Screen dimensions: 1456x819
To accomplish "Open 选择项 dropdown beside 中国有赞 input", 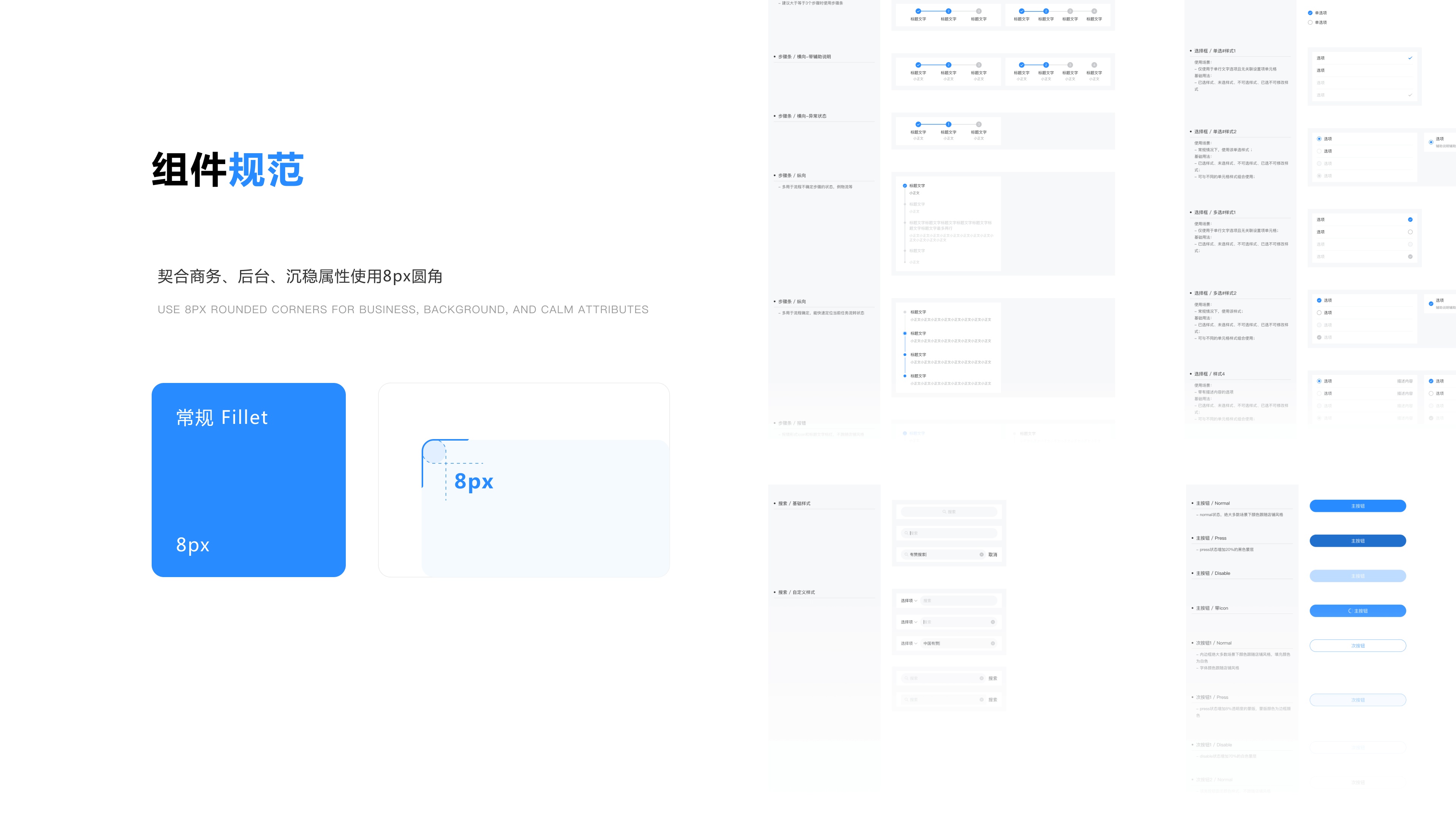I will pyautogui.click(x=908, y=643).
